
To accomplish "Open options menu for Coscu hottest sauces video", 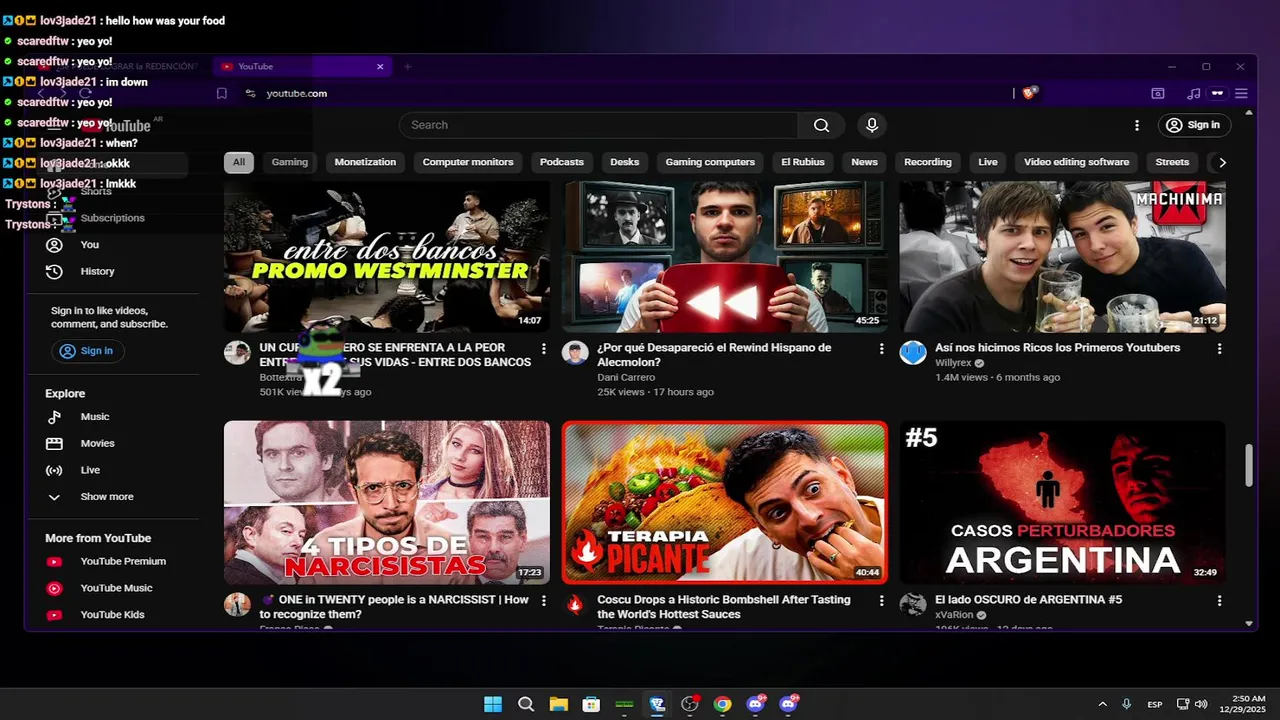I will coord(881,600).
